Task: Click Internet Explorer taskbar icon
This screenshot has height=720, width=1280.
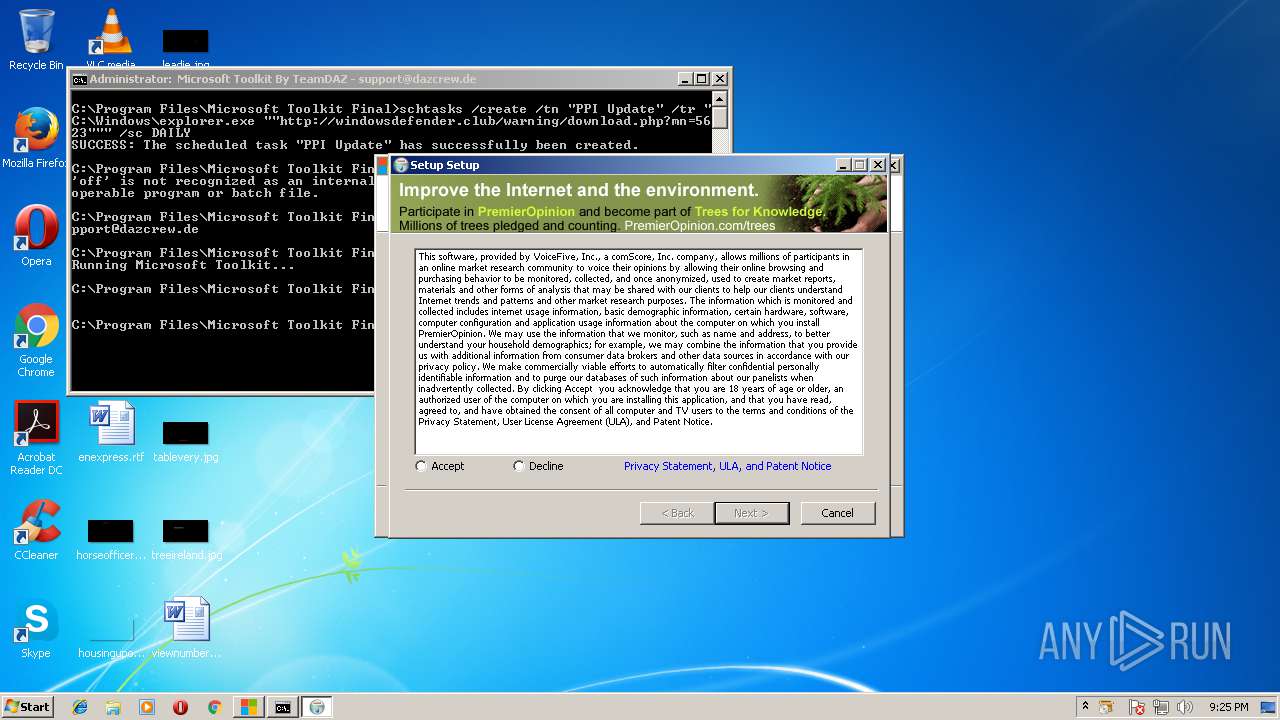Action: (80, 707)
